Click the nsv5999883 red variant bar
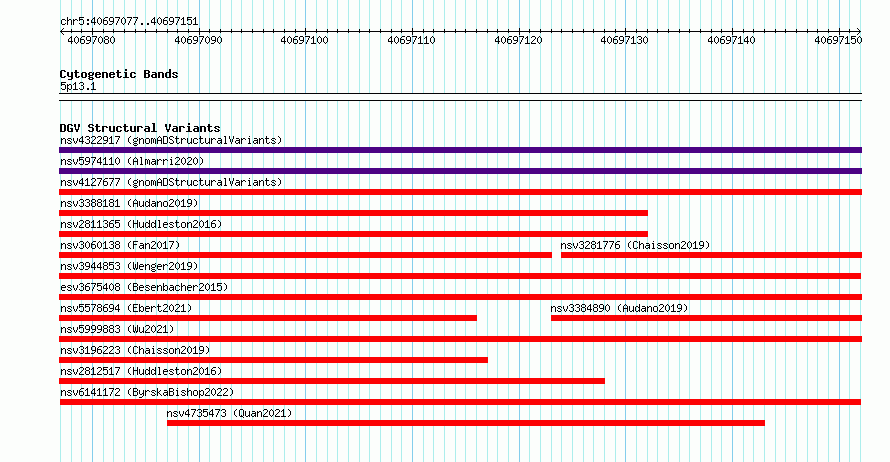Screen dimensions: 890x462 pyautogui.click(x=460, y=339)
